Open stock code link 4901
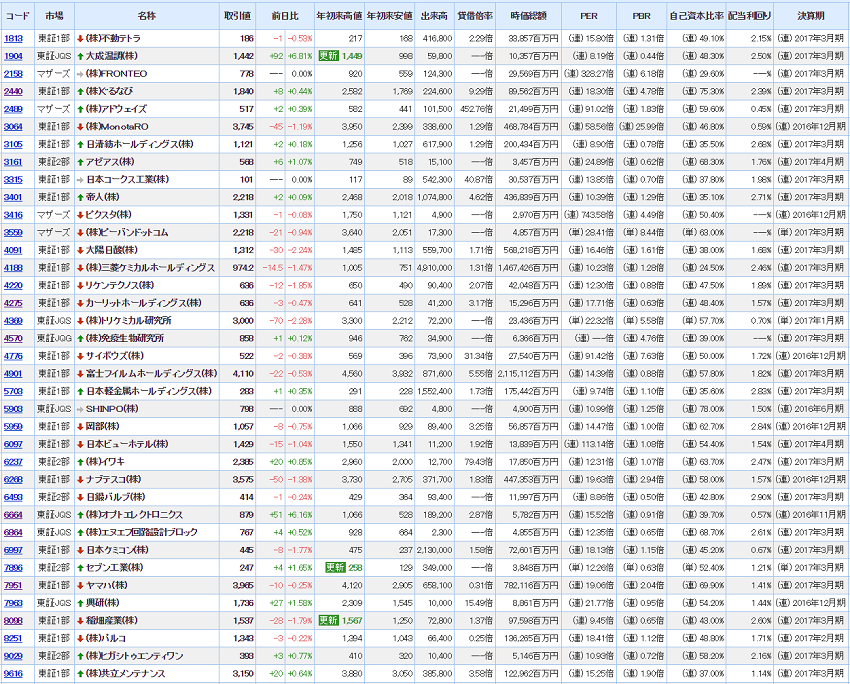This screenshot has height=684, width=850. coord(13,373)
